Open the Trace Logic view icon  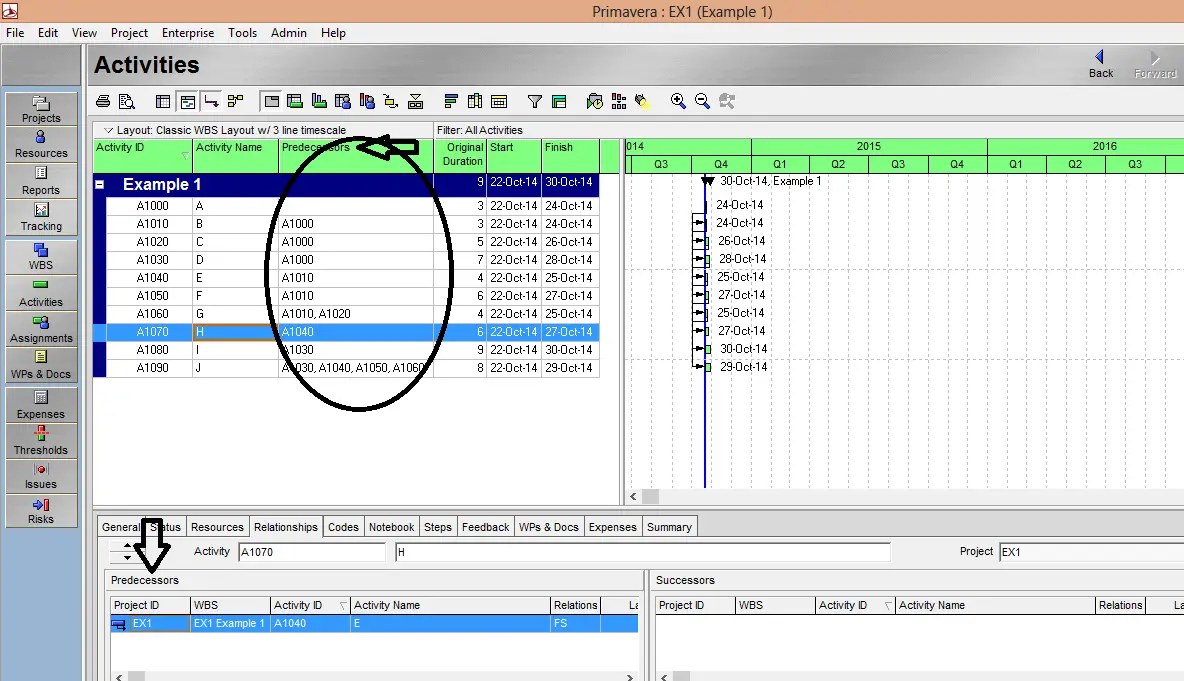[x=391, y=101]
